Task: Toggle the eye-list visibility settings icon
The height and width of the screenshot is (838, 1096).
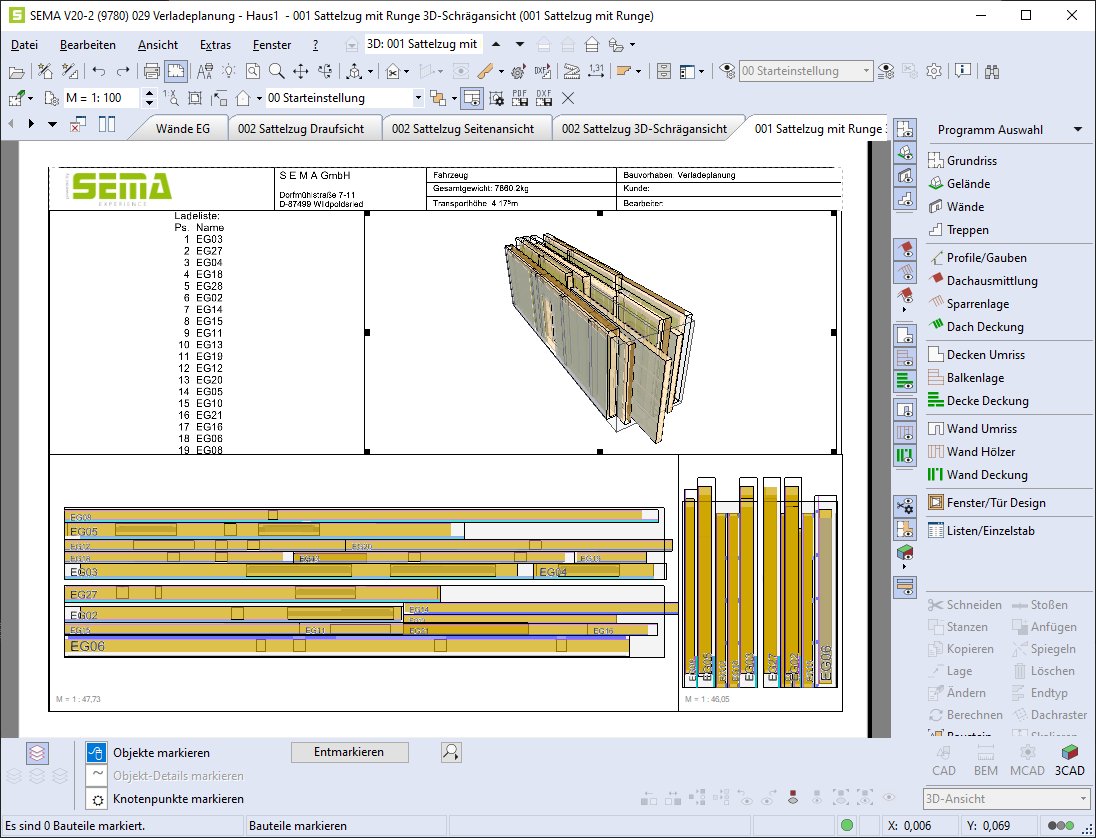Action: pos(886,71)
